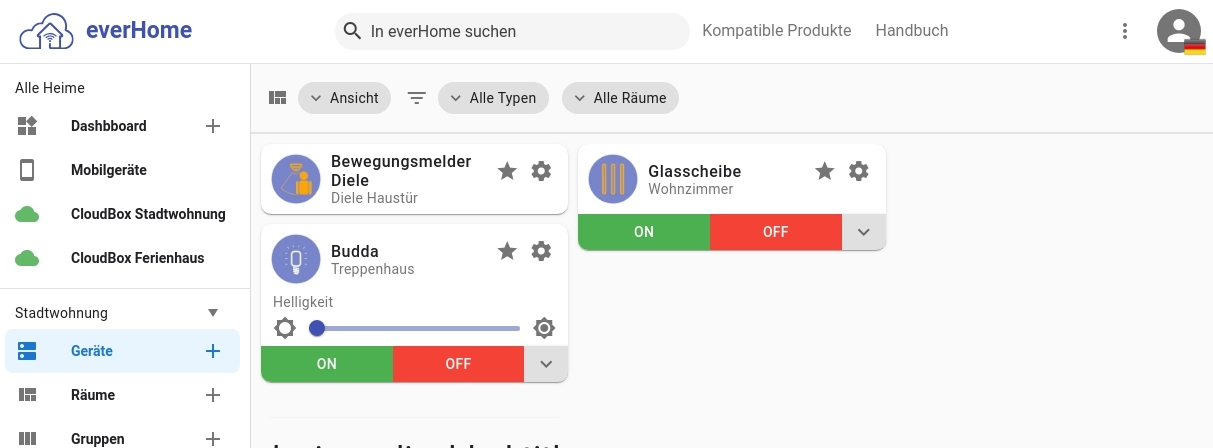Click the filter list icon
This screenshot has height=448, width=1213.
[x=417, y=98]
